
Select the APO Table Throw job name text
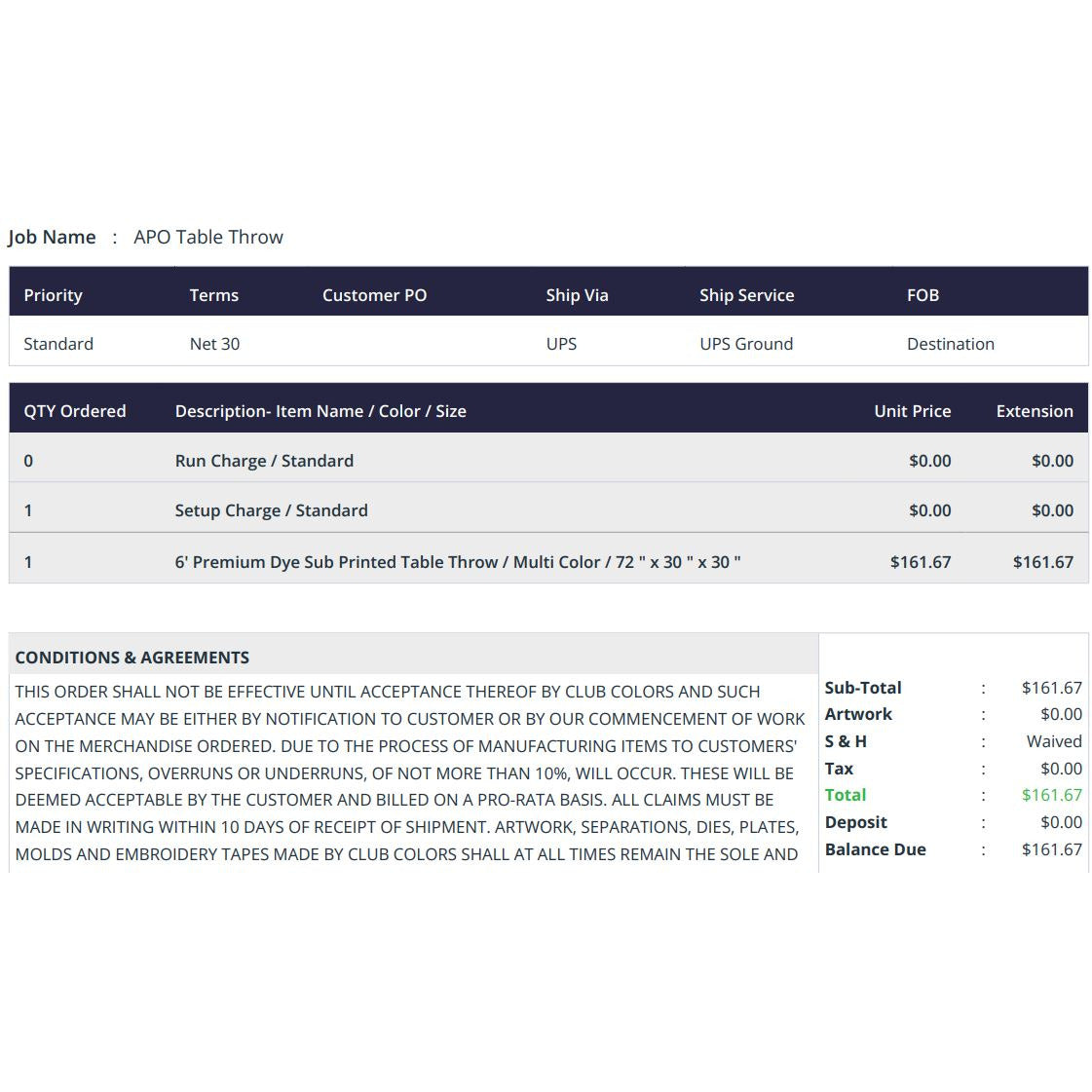pos(208,237)
